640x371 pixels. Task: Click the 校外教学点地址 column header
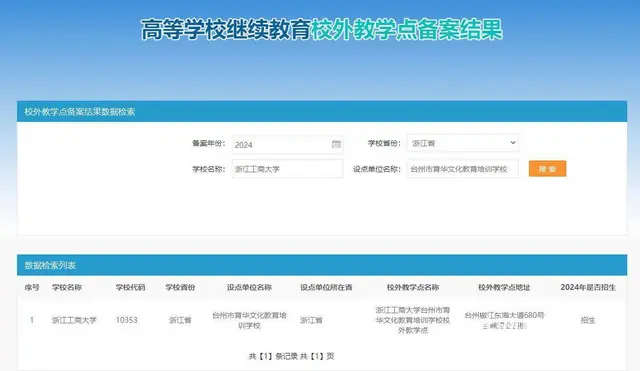pyautogui.click(x=504, y=287)
